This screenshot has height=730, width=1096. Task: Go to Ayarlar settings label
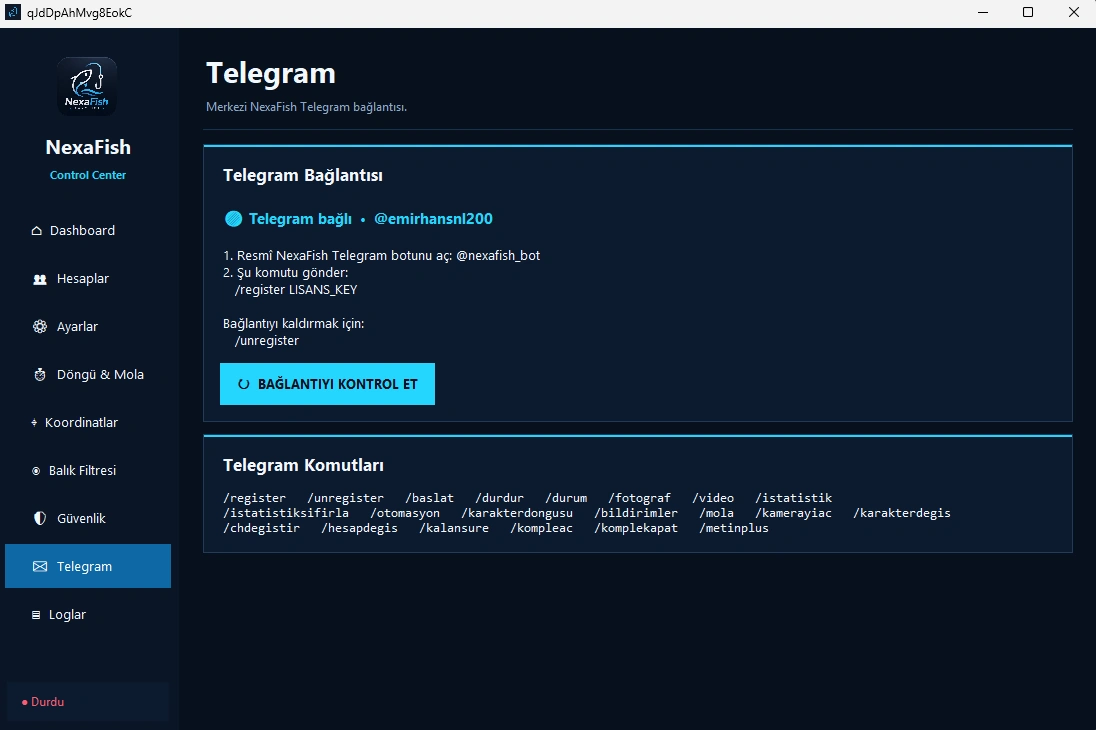point(77,327)
